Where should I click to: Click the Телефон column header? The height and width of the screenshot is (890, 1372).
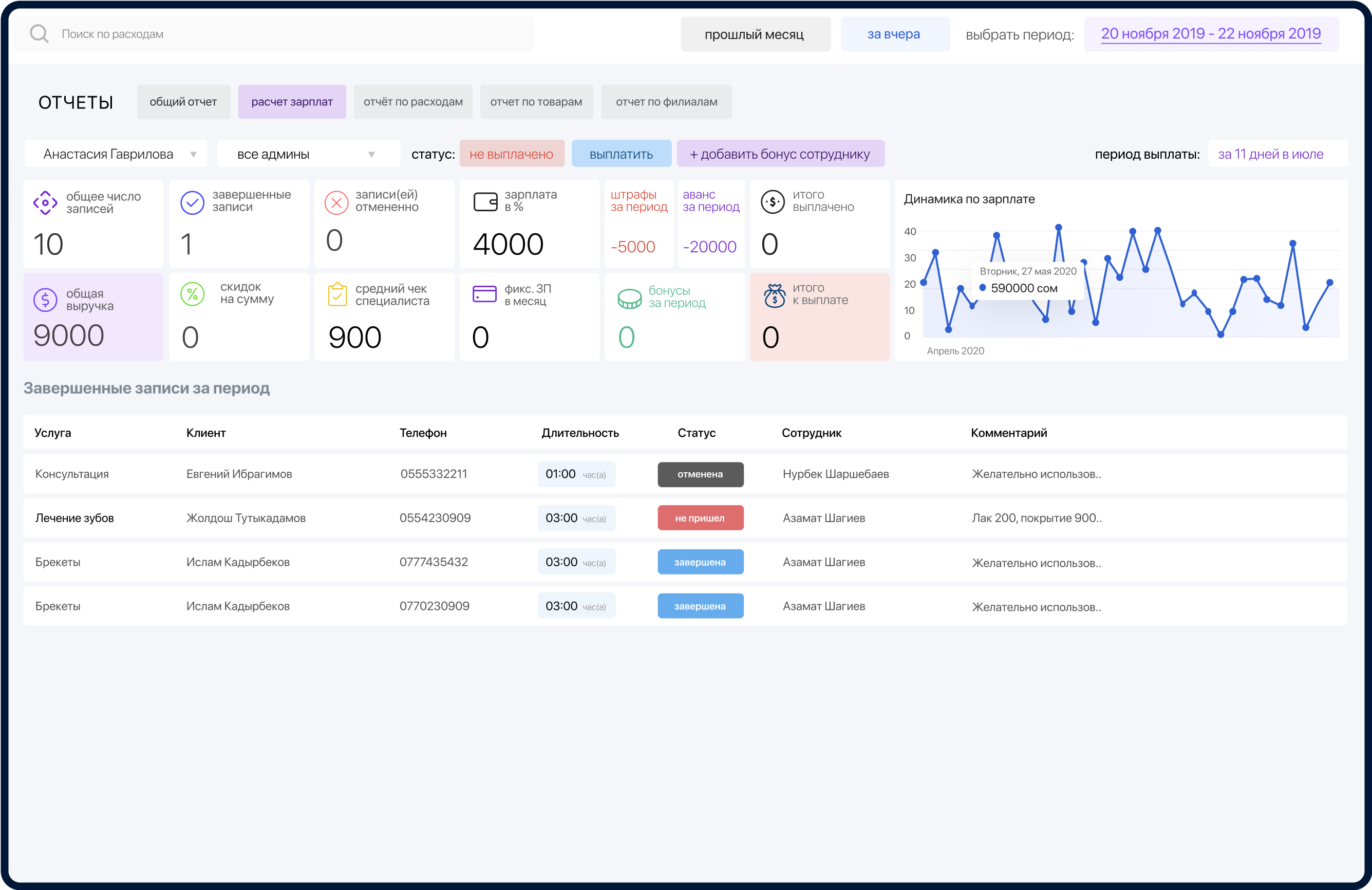click(423, 433)
